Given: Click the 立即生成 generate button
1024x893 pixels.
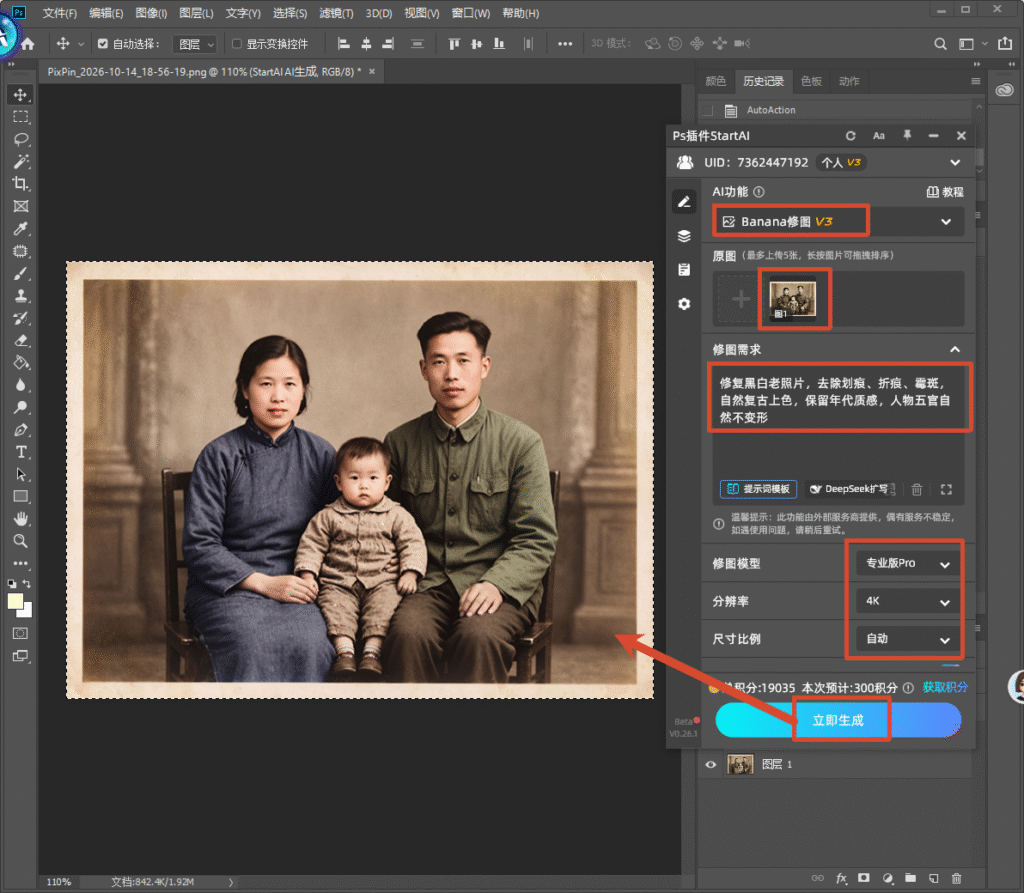Looking at the screenshot, I should pyautogui.click(x=838, y=720).
